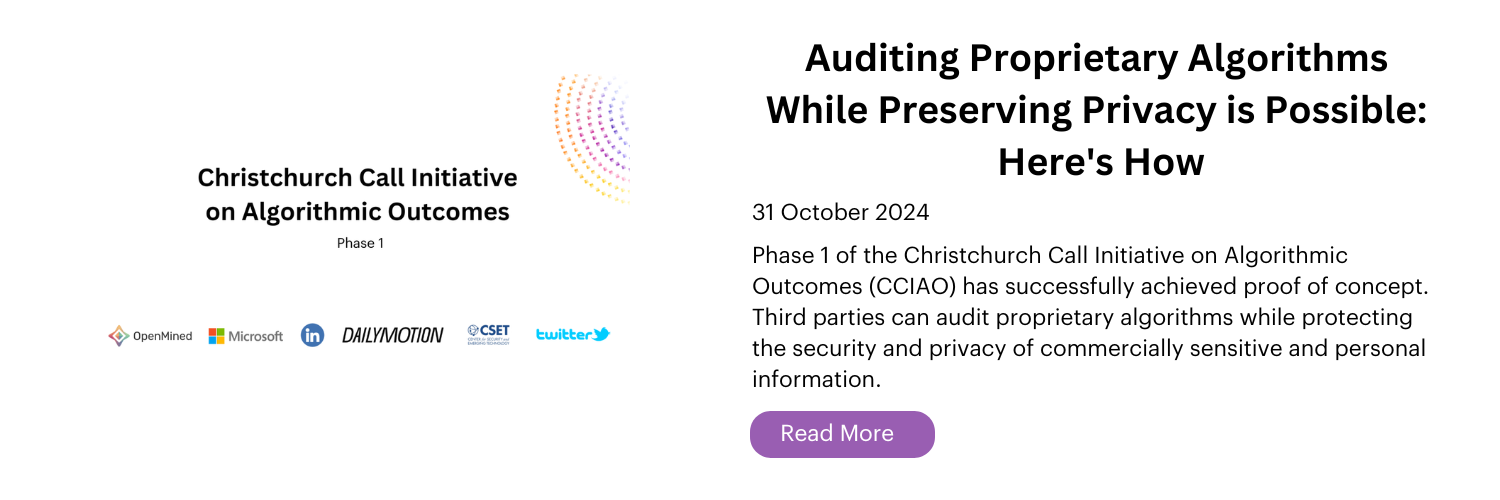
Task: Click the OpenMined diamond logo icon
Action: coord(119,335)
